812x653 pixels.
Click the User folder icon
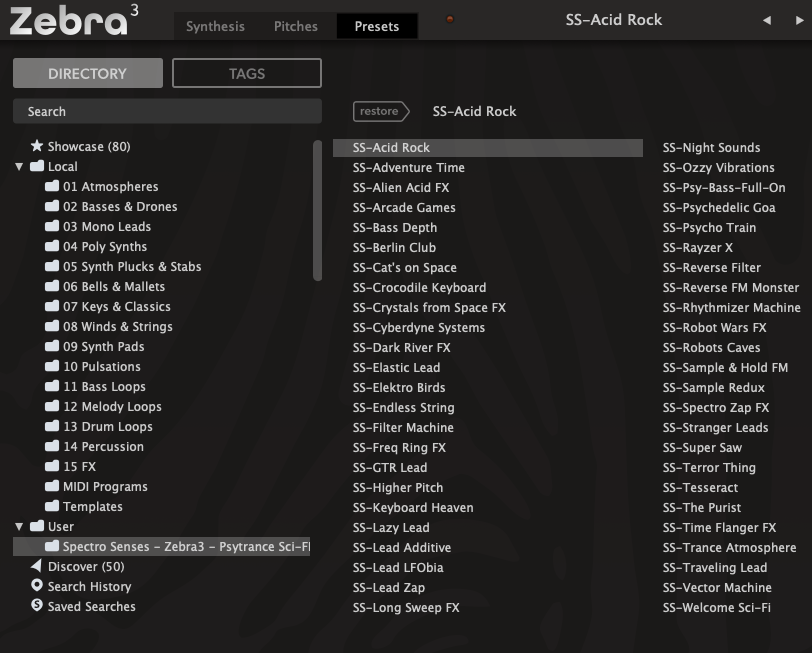pos(37,526)
